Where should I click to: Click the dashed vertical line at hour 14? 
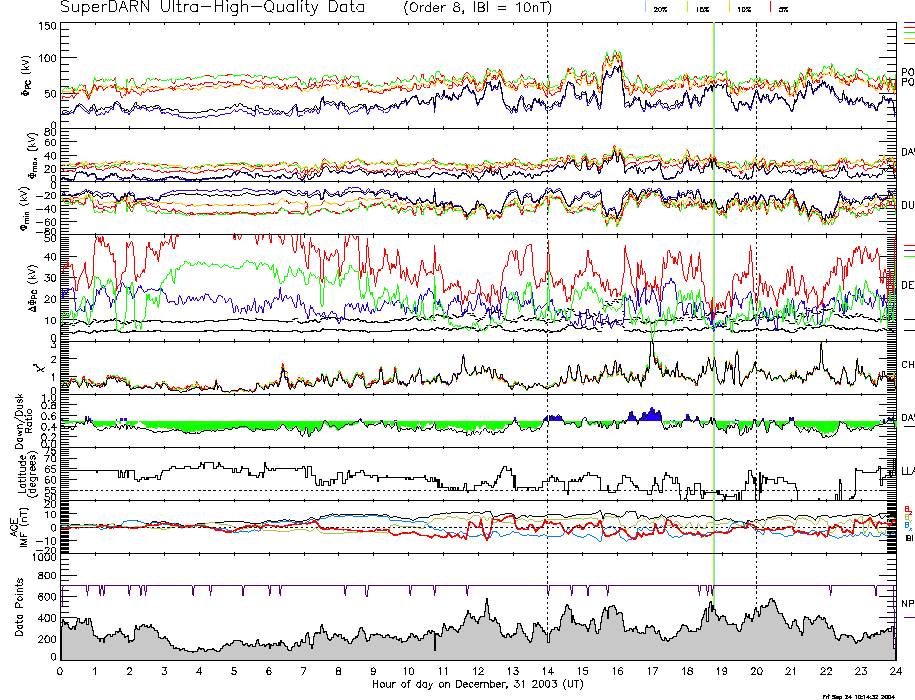(x=548, y=300)
